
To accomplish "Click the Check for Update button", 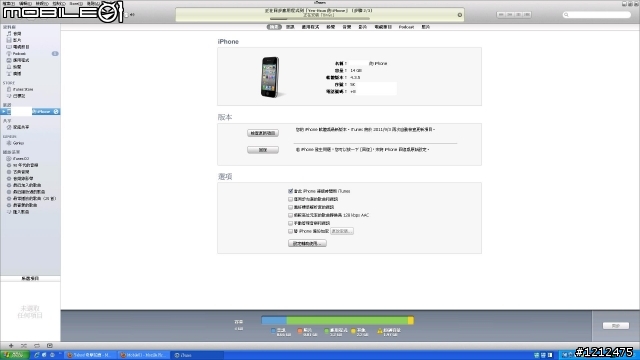I will (263, 133).
